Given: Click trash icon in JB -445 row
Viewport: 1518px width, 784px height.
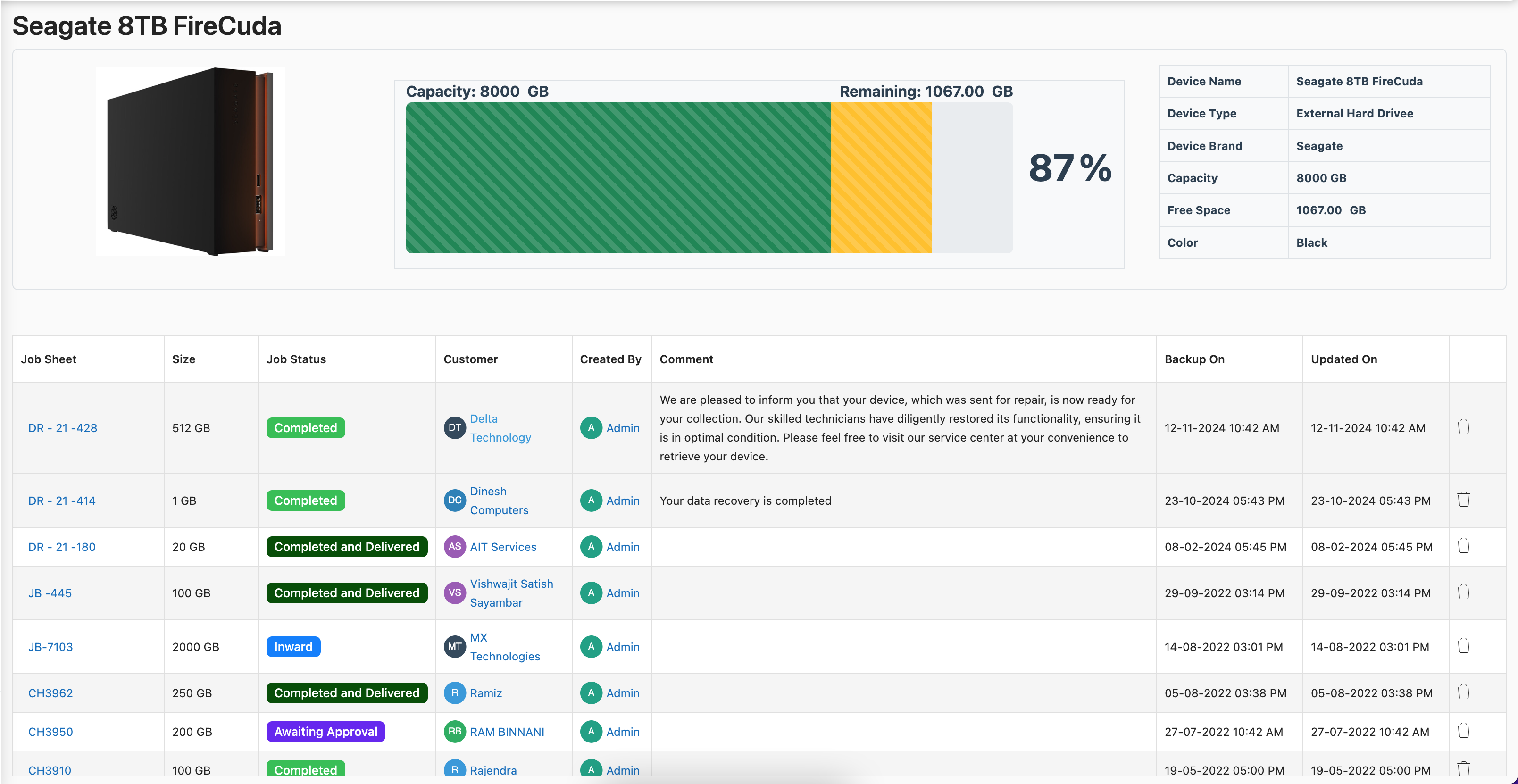Looking at the screenshot, I should point(1463,592).
